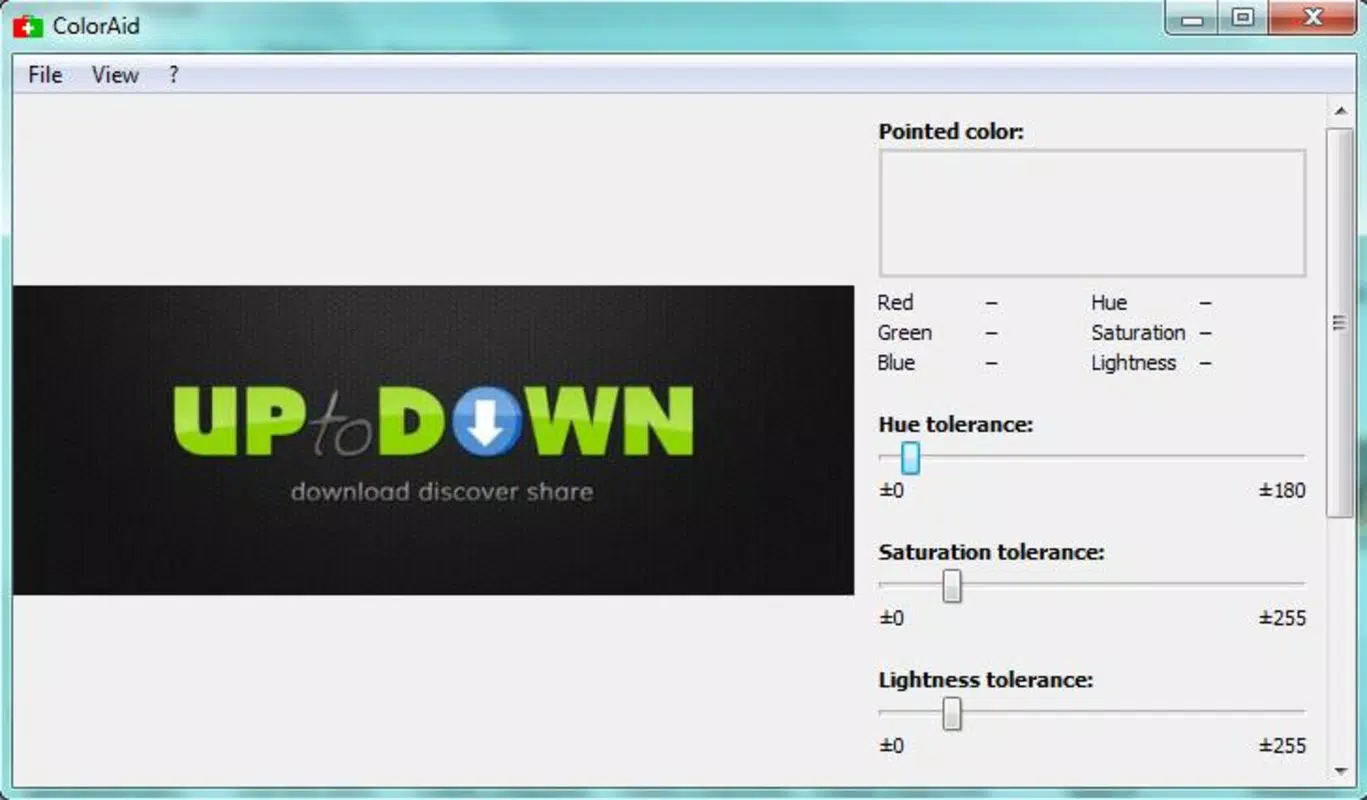Click the 'Hue tolerance:' heading
1367x800 pixels.
pyautogui.click(x=955, y=424)
